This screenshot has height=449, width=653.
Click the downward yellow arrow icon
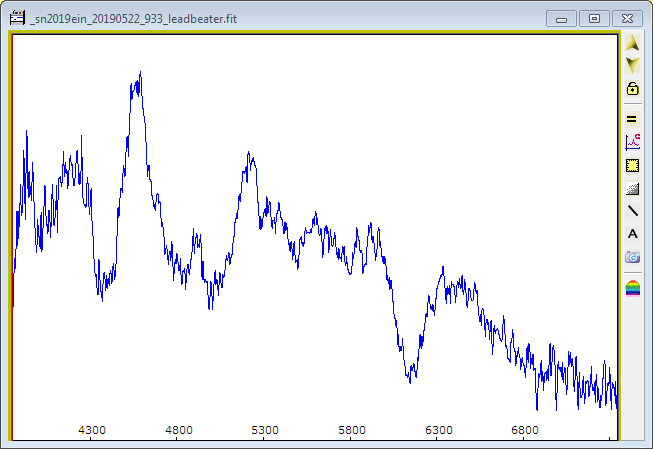632,65
